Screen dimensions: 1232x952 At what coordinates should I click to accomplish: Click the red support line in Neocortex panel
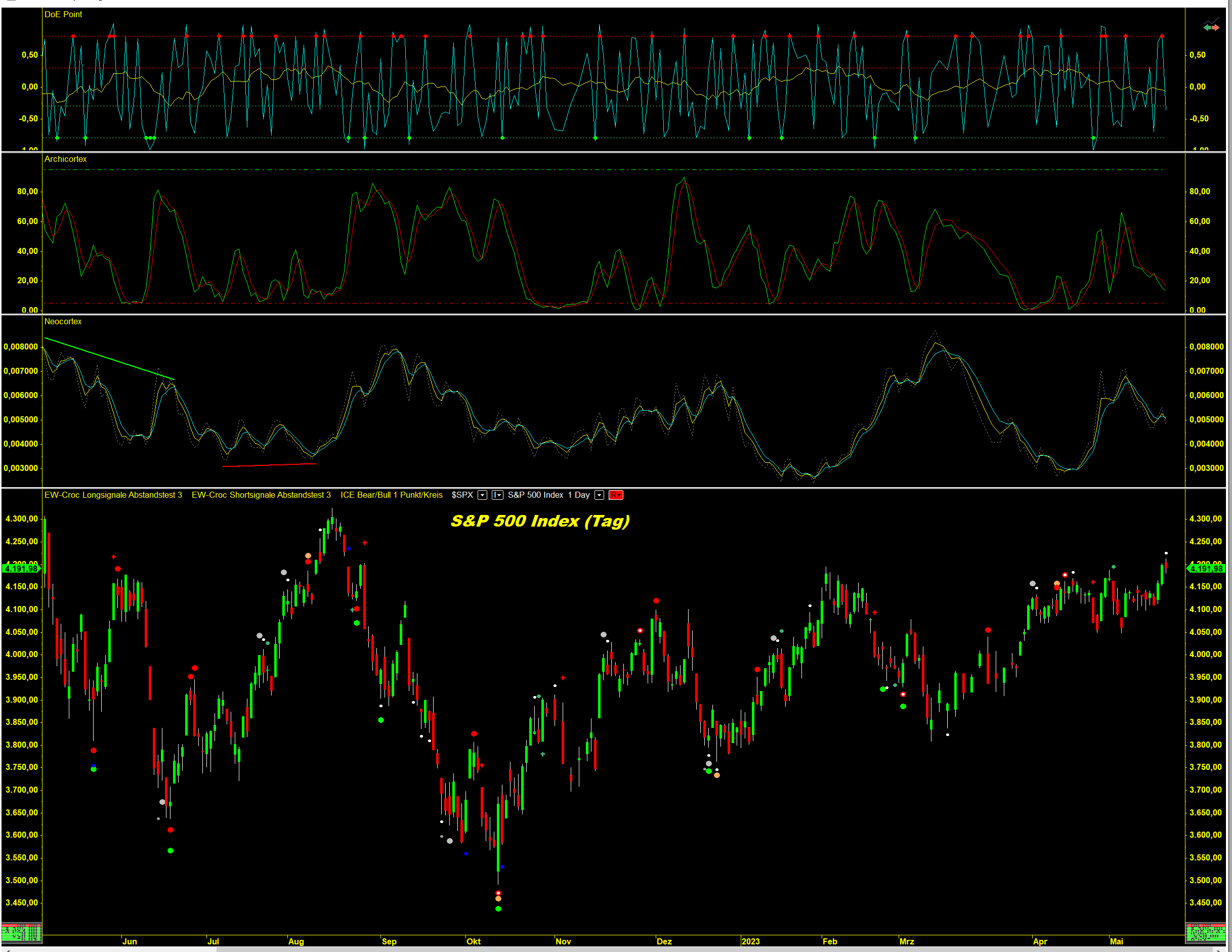tap(270, 465)
